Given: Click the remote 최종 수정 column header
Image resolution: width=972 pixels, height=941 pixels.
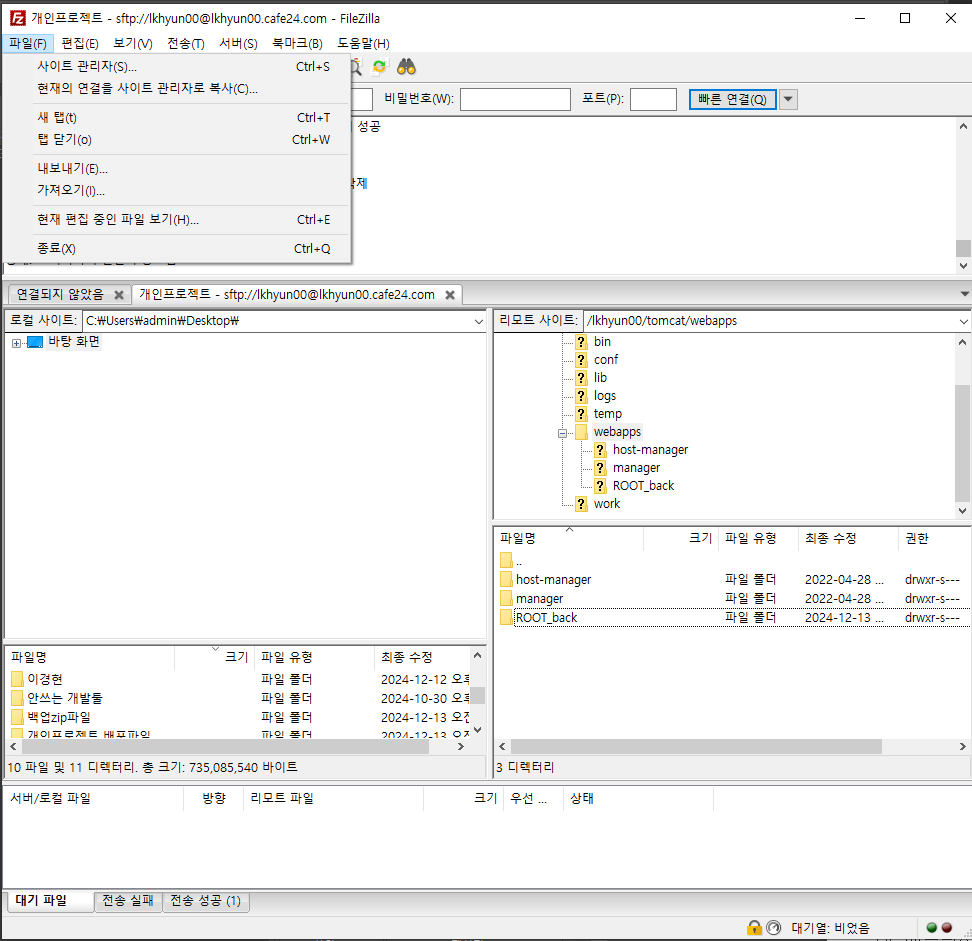Looking at the screenshot, I should 848,538.
